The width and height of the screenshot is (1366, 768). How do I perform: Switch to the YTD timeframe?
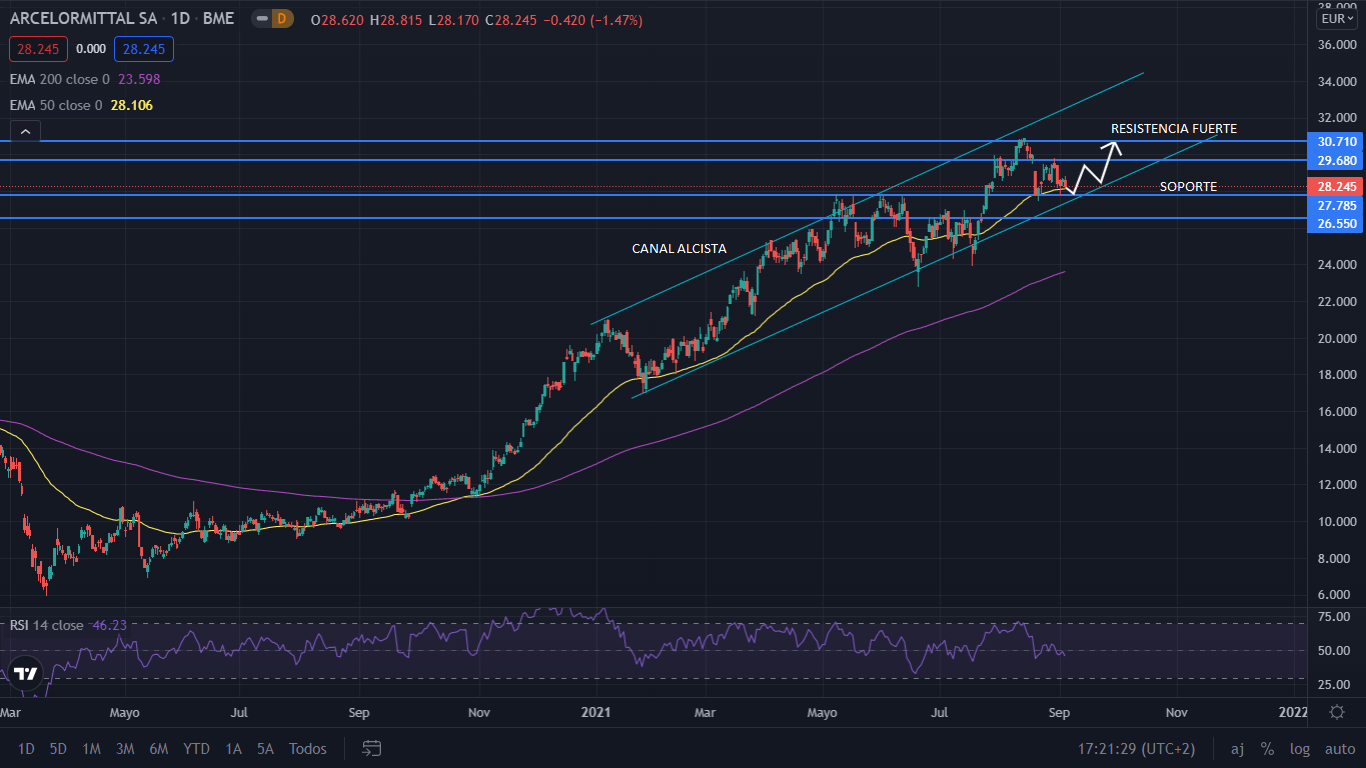click(x=196, y=748)
